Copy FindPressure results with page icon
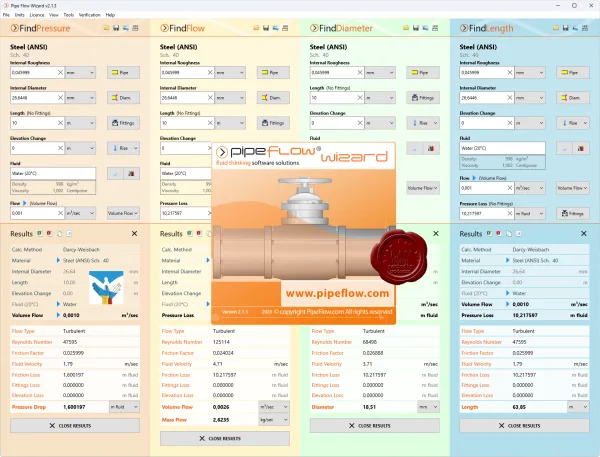600x457 pixels. [x=59, y=233]
